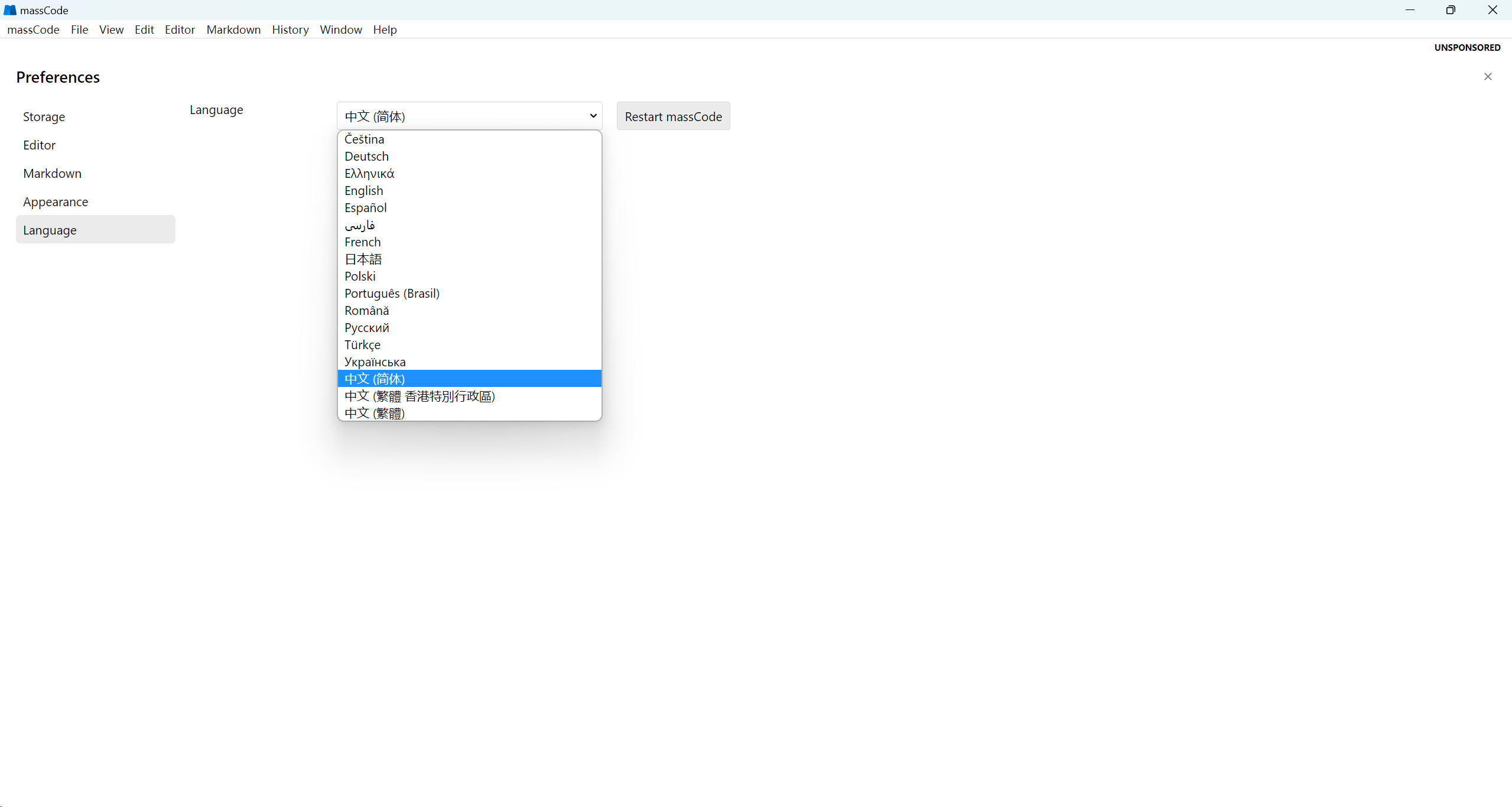Open the Storage preferences section

44,117
